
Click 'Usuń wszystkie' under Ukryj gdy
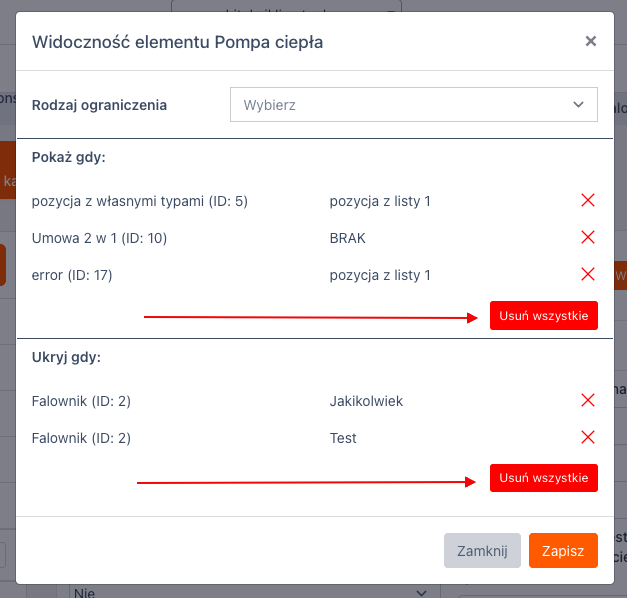(543, 478)
